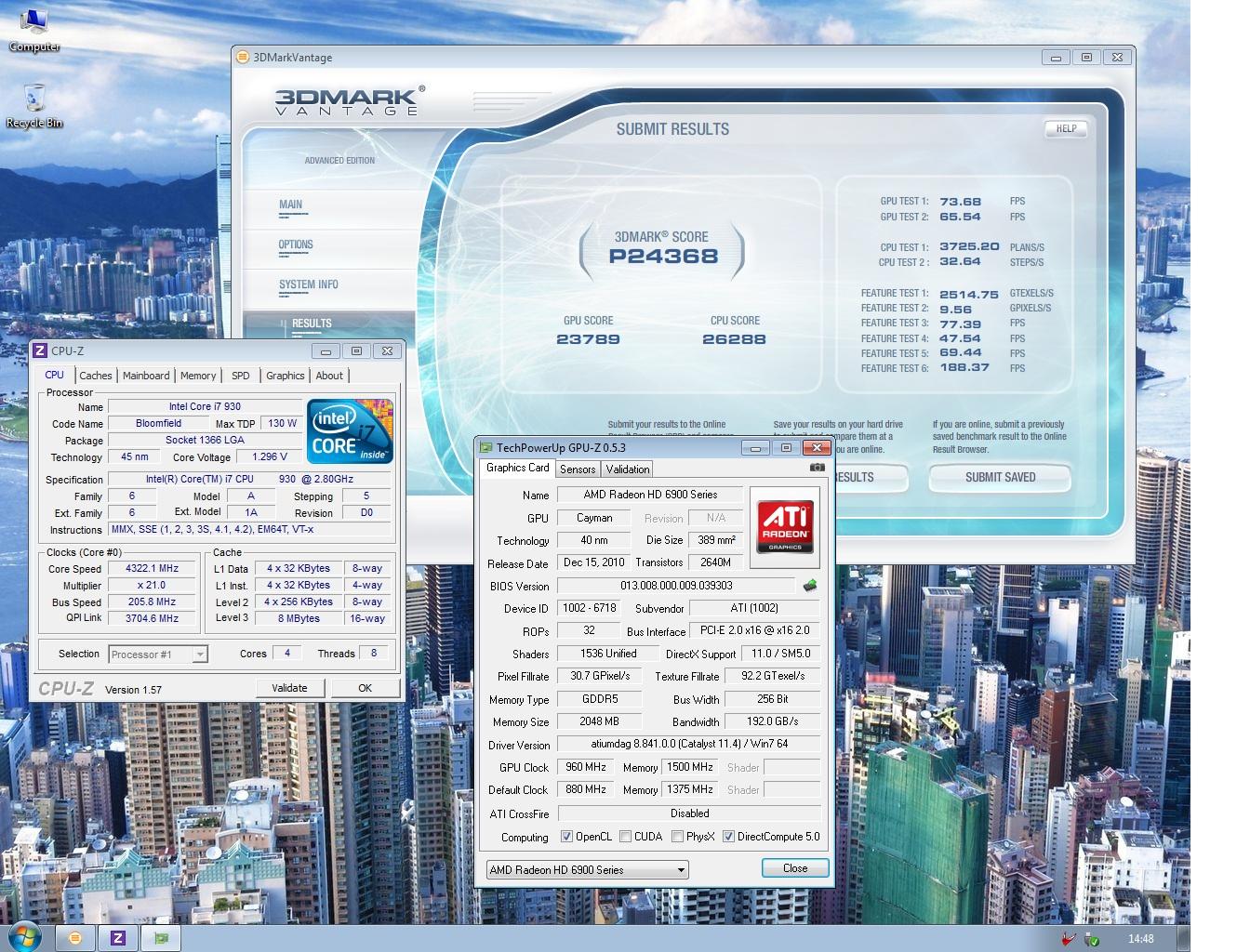The height and width of the screenshot is (952, 1250).
Task: Toggle the PhysX checkbox
Action: (677, 837)
